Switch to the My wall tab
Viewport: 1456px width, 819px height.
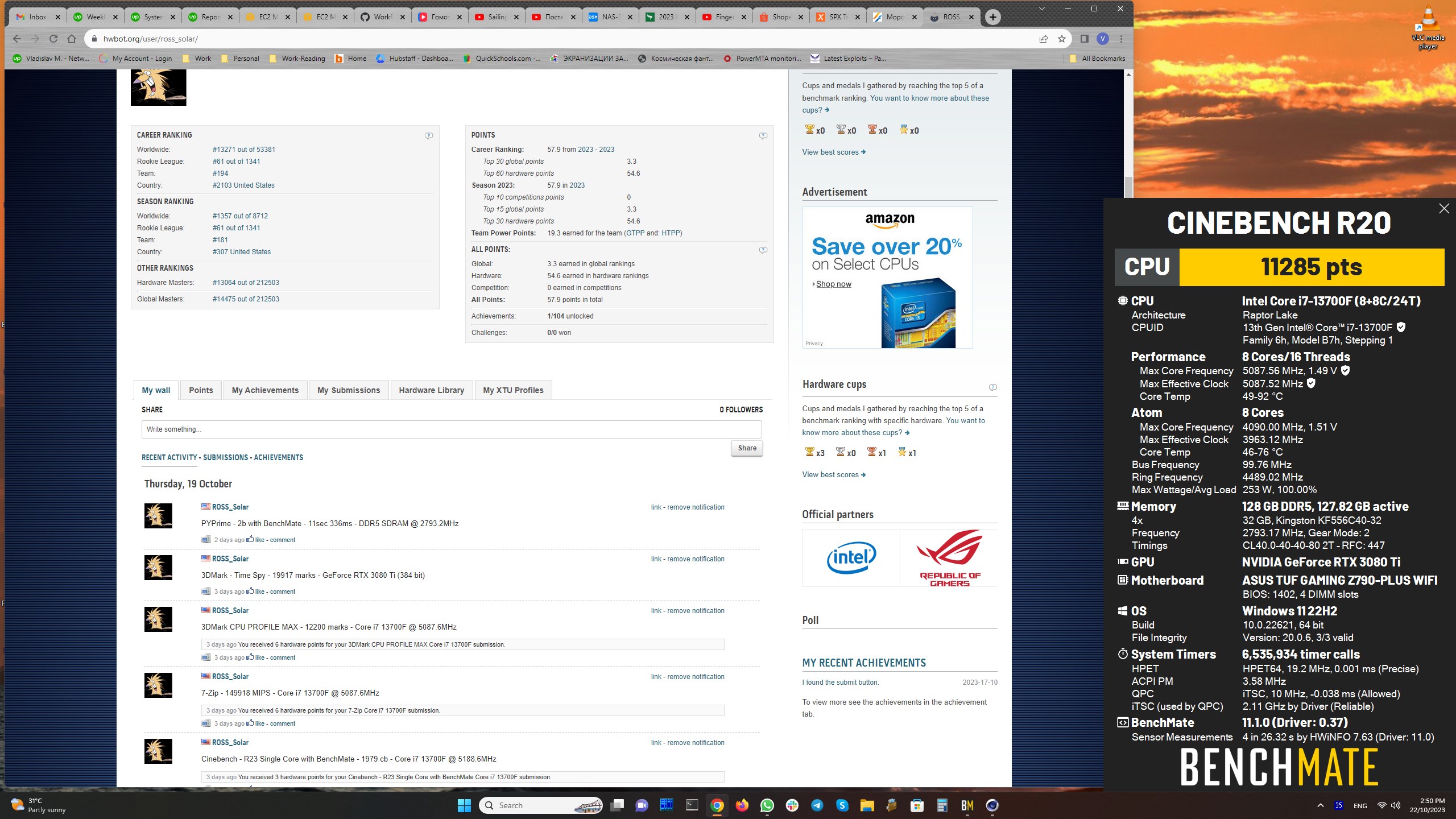pyautogui.click(x=156, y=390)
